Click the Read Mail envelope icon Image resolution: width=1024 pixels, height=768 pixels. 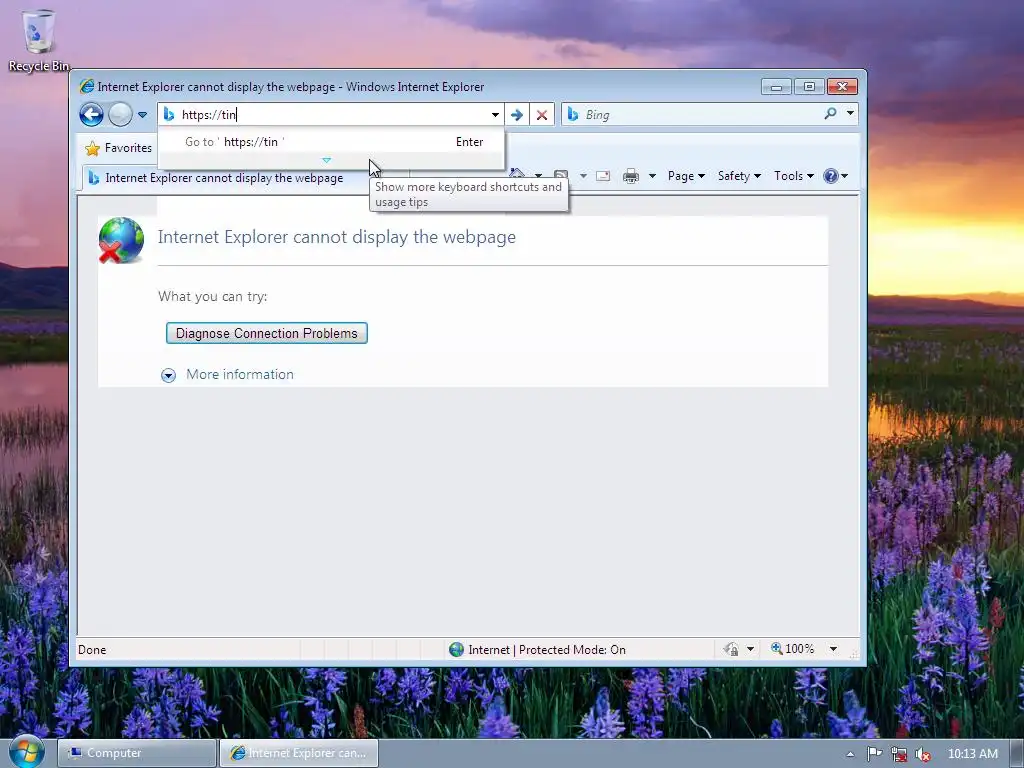603,176
